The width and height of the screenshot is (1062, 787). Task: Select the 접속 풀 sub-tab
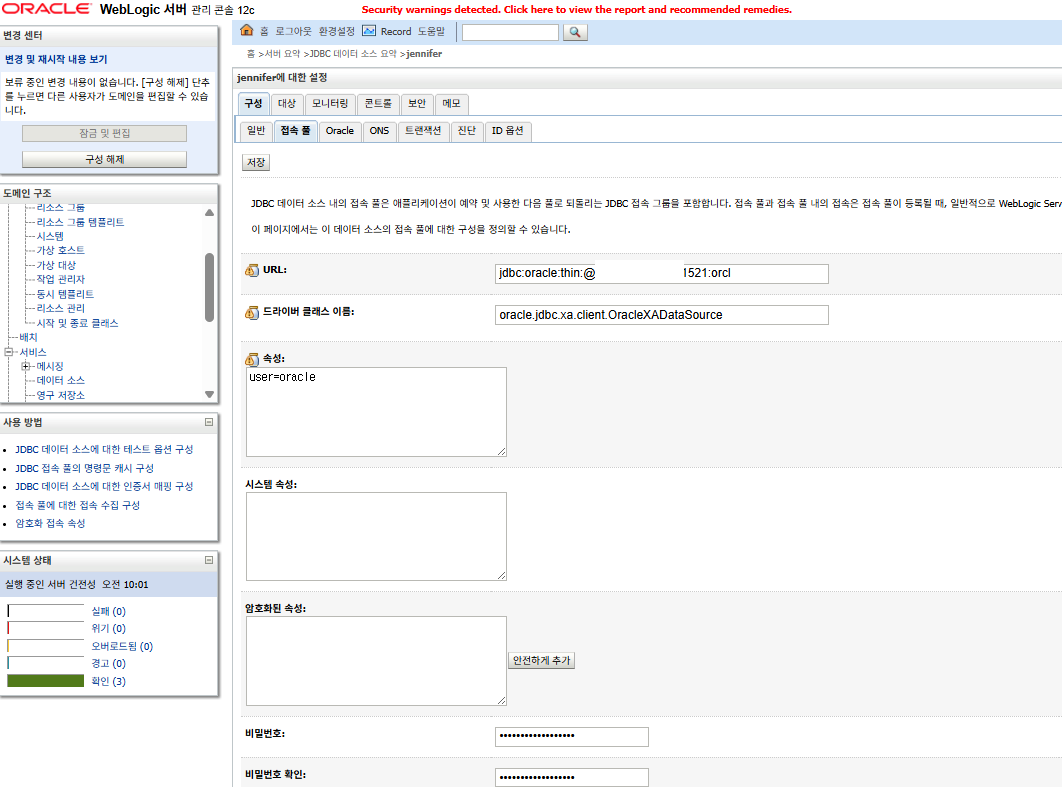click(295, 131)
